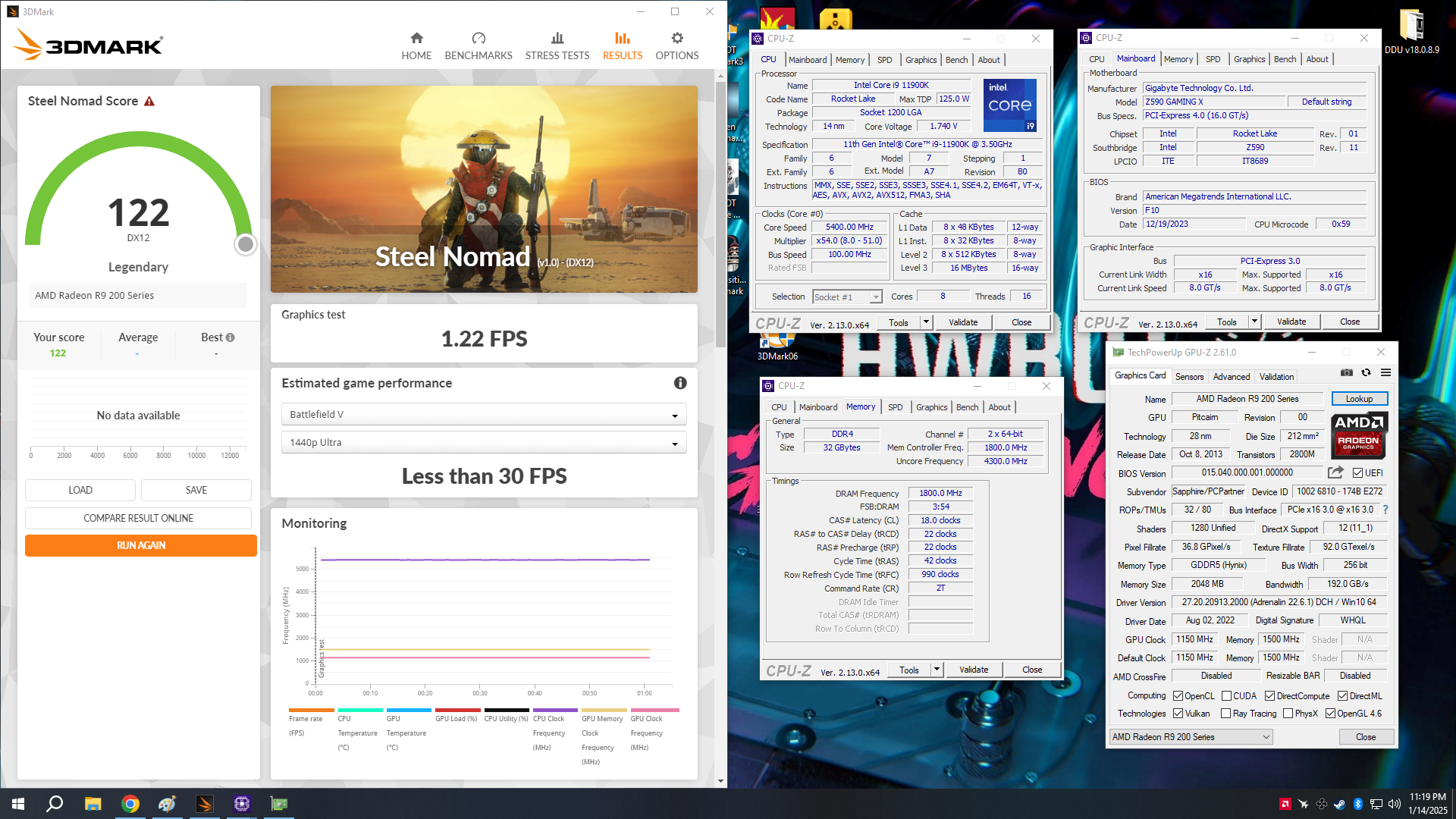Toggle the CUDA checkbox

coord(1226,695)
